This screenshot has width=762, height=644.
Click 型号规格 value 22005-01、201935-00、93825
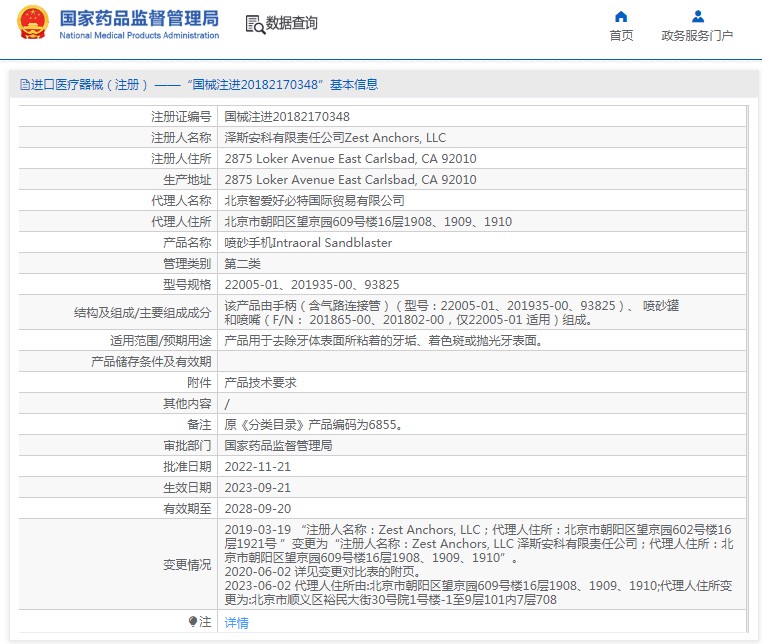pos(312,284)
